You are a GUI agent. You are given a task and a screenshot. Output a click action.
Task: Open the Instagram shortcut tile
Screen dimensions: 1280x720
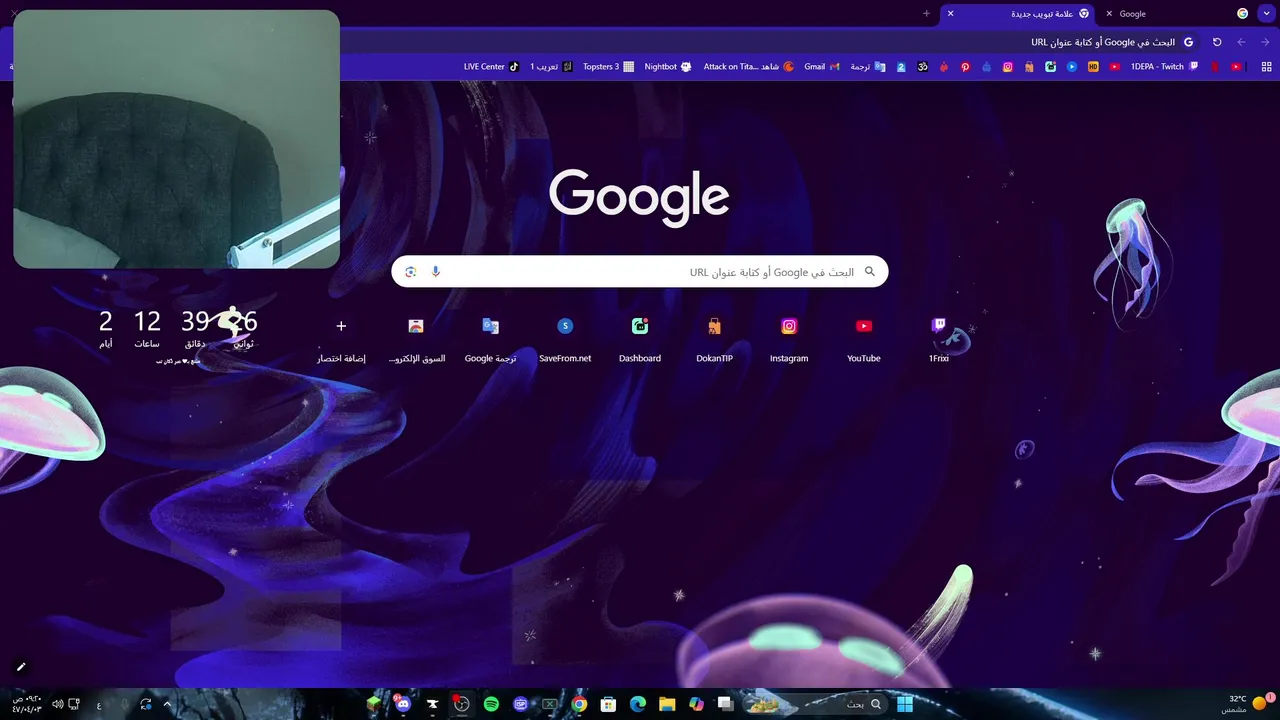(789, 338)
